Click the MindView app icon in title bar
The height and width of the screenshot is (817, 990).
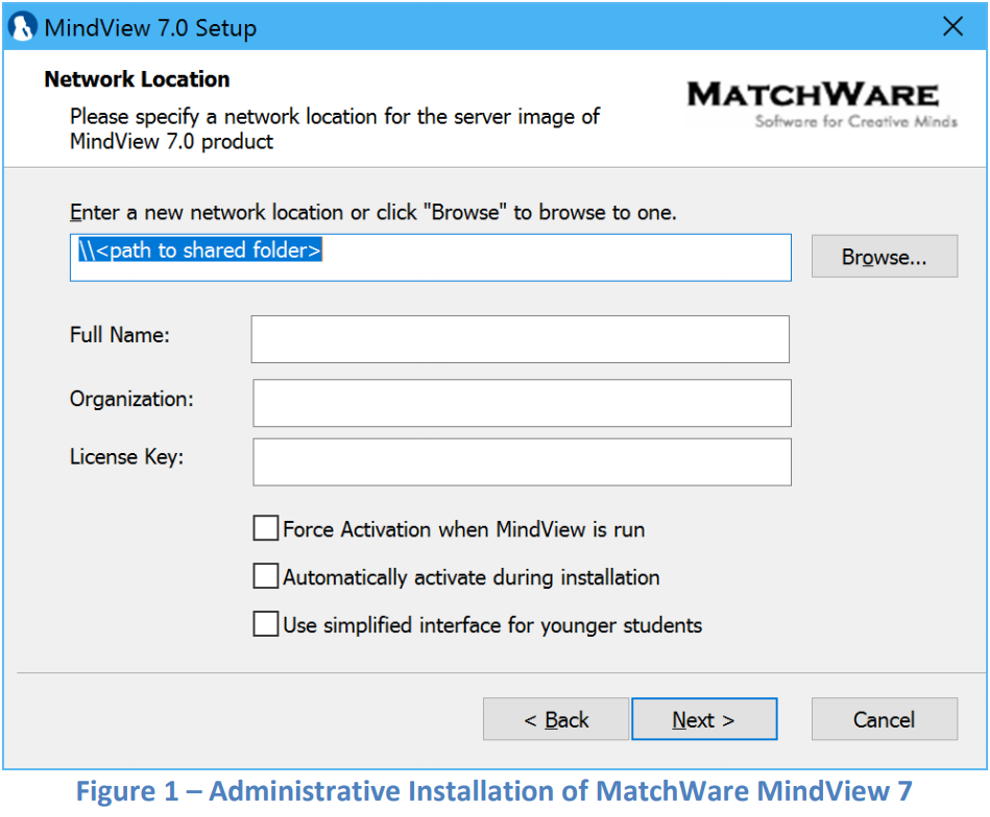point(22,27)
